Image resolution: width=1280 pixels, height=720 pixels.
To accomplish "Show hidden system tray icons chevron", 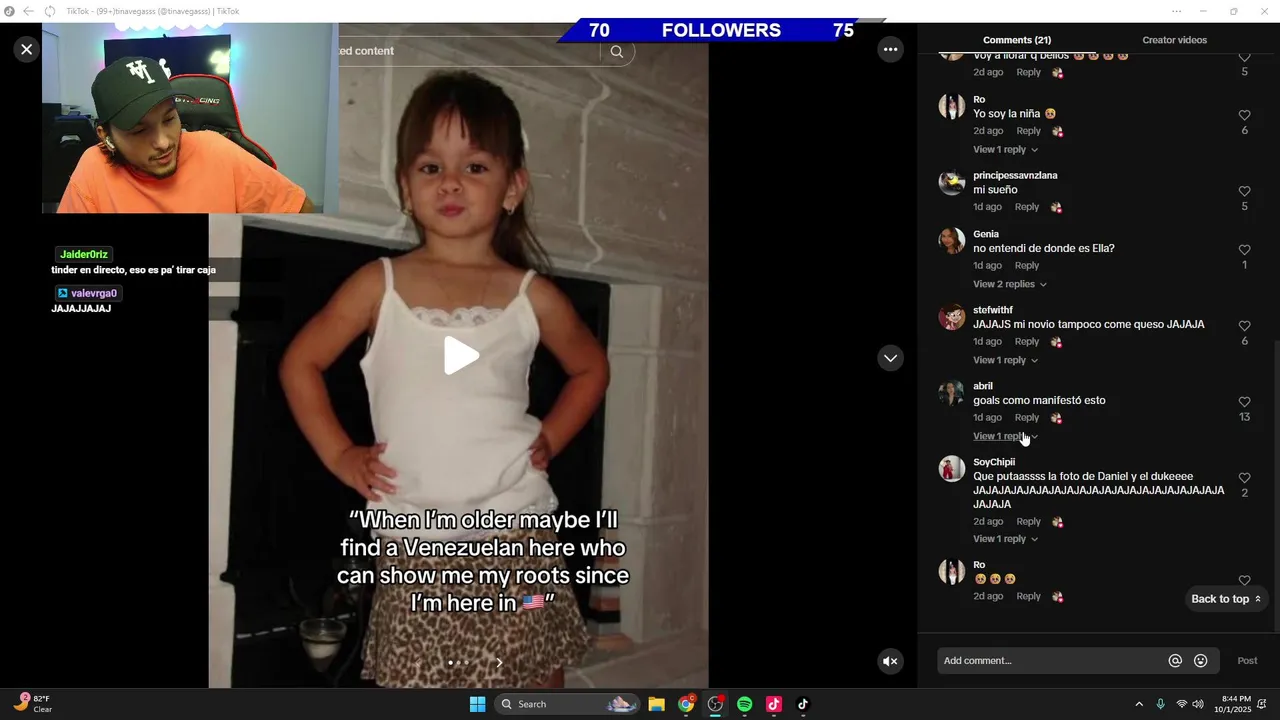I will tap(1138, 704).
